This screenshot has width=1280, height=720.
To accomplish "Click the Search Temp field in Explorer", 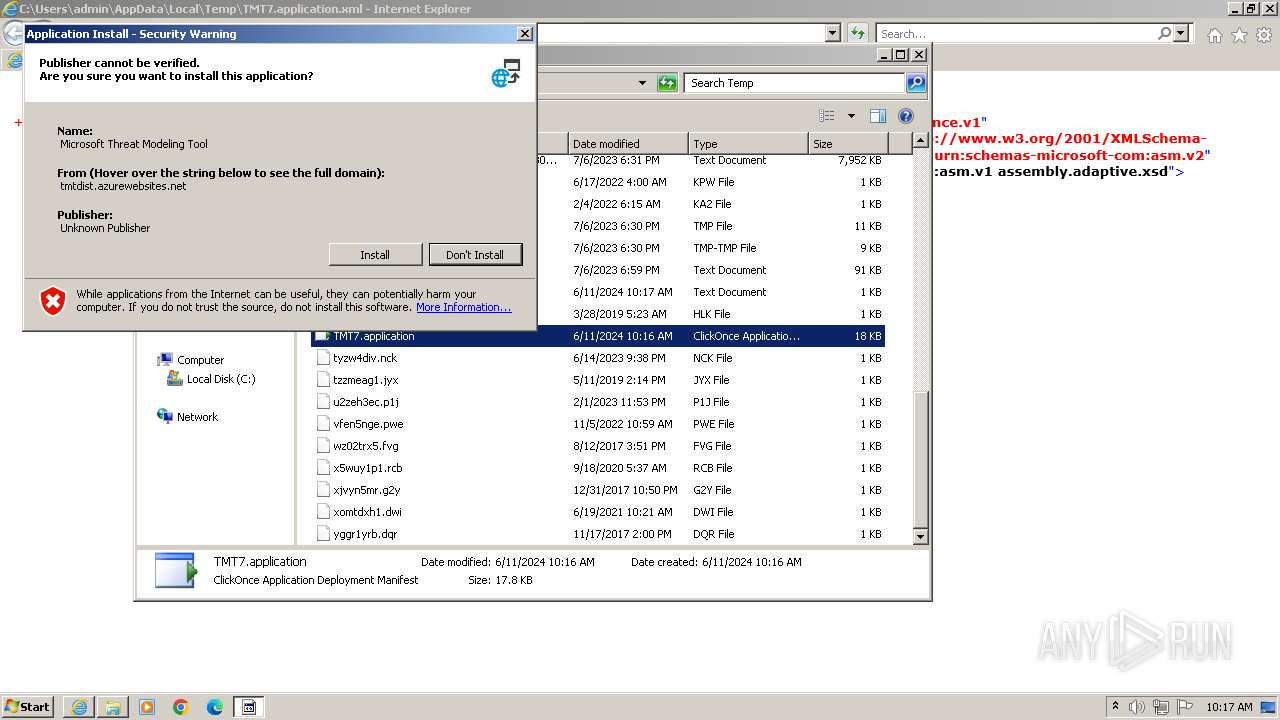I will 794,83.
